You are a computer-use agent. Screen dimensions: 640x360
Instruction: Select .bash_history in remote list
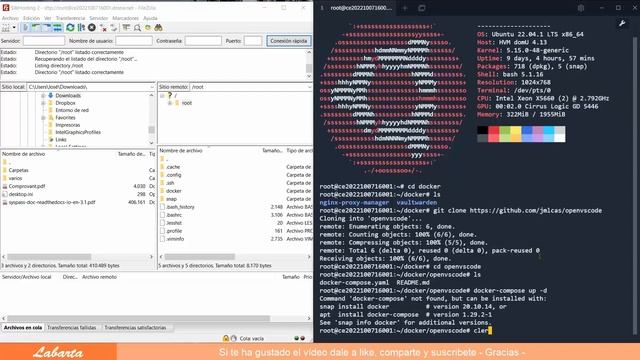point(180,207)
